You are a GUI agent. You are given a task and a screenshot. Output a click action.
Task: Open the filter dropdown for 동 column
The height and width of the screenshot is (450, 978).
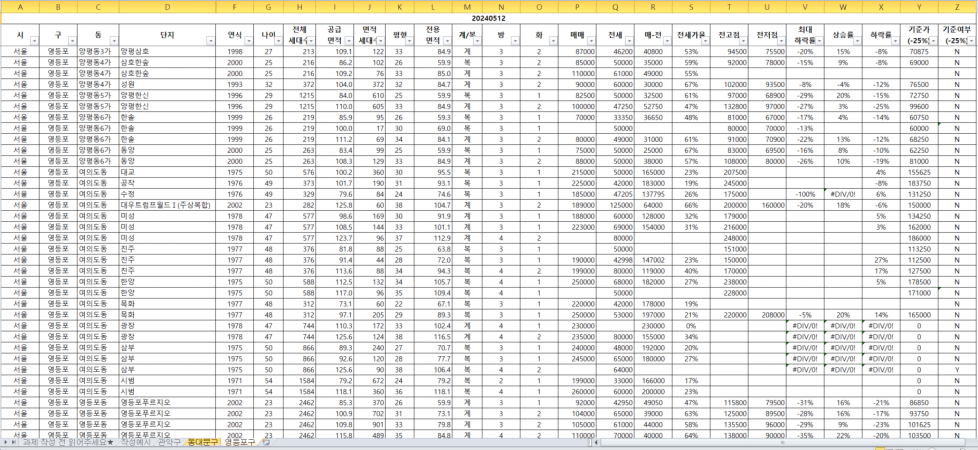click(114, 41)
